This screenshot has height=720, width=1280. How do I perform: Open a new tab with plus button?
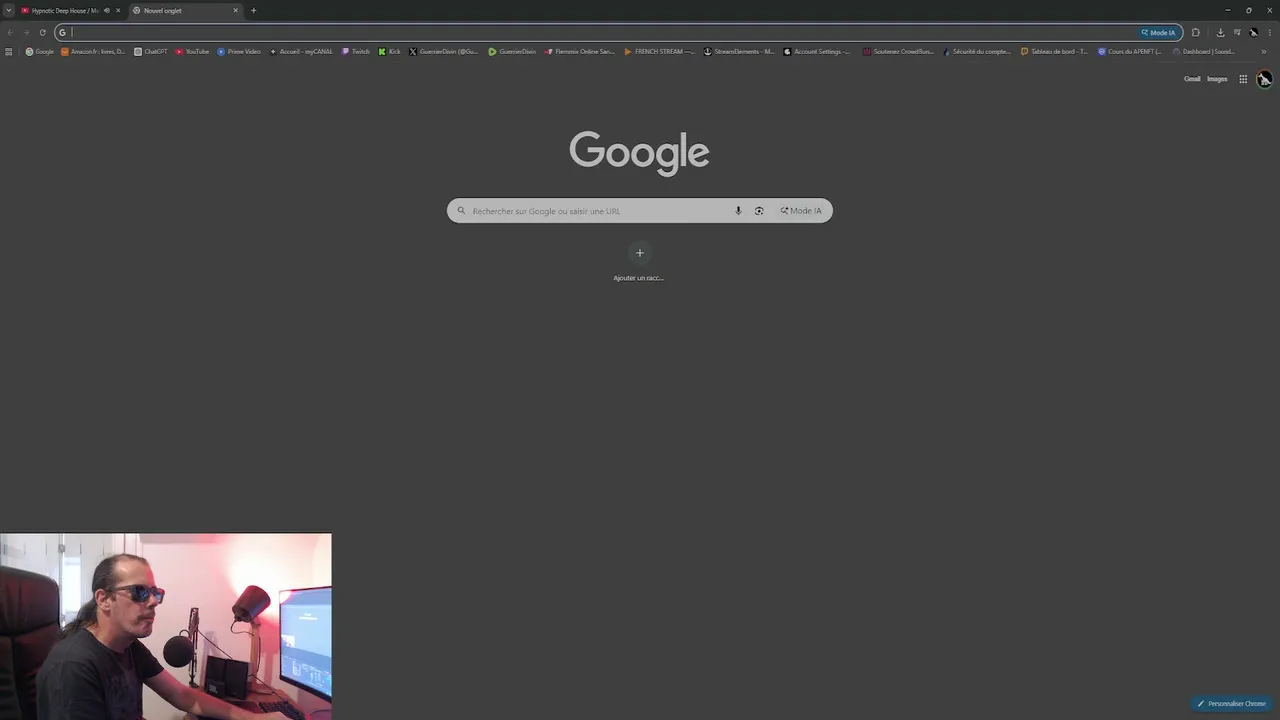(x=253, y=10)
